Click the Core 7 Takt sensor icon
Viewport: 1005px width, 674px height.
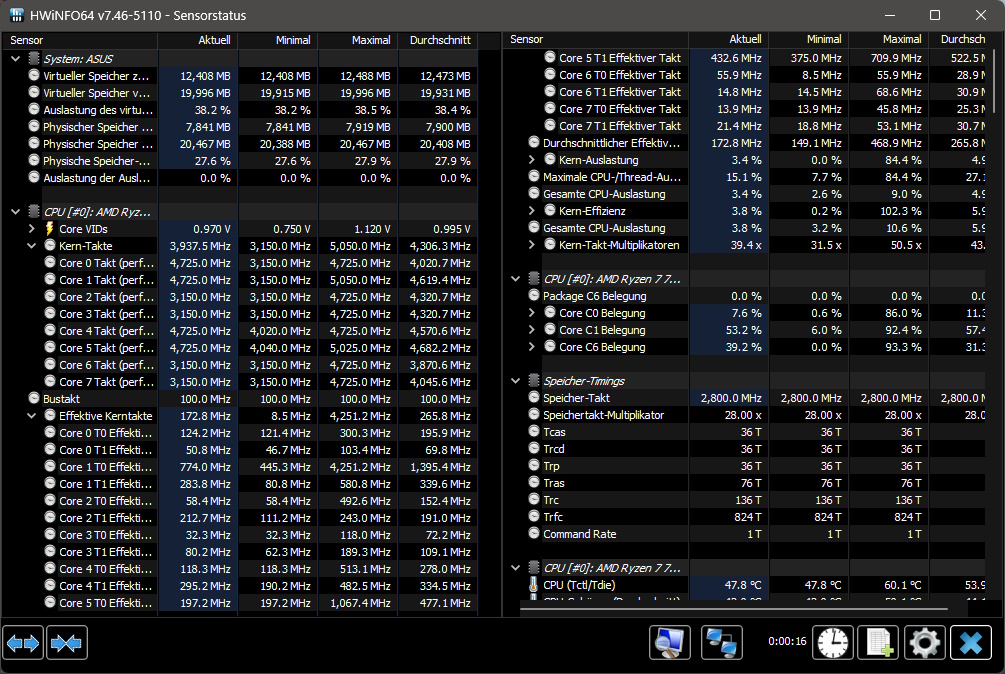pyautogui.click(x=50, y=381)
